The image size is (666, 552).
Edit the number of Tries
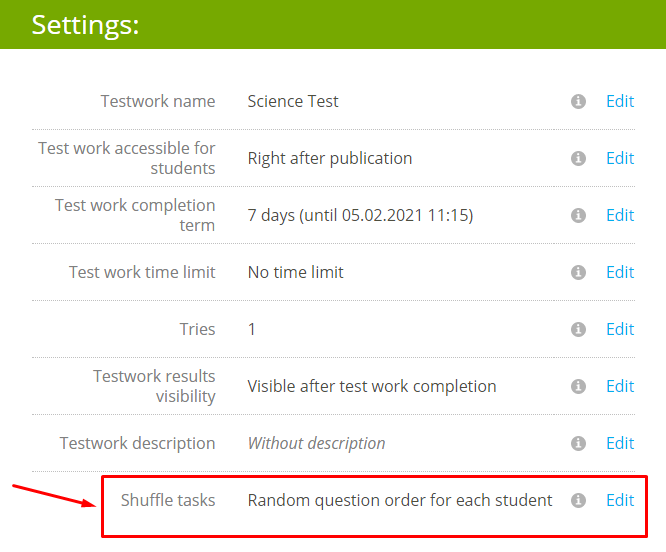coord(620,329)
